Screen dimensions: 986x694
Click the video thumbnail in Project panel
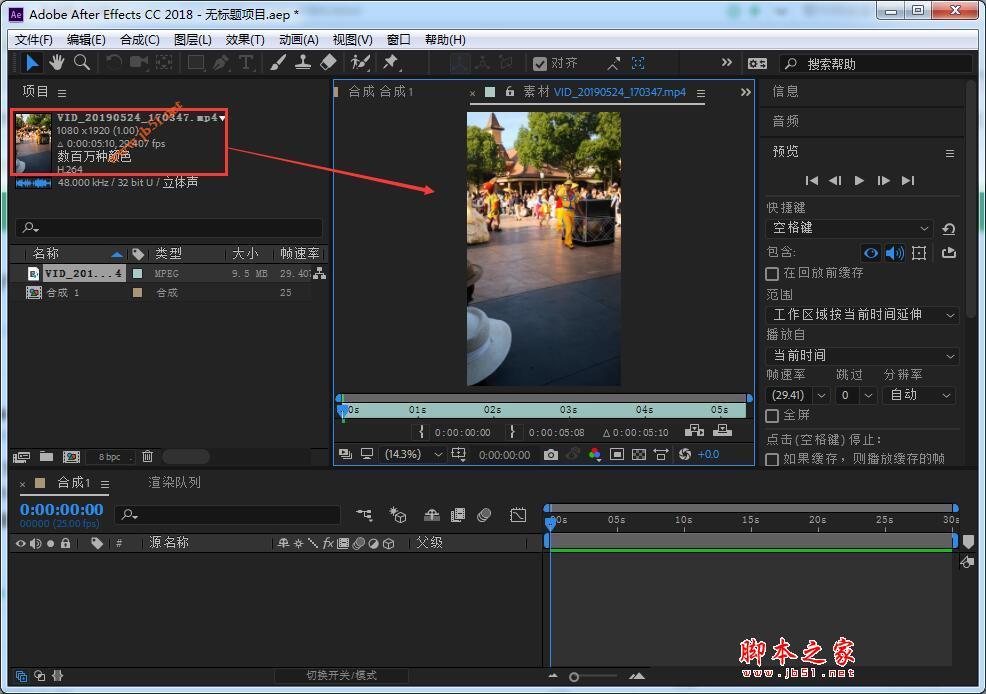click(x=33, y=143)
